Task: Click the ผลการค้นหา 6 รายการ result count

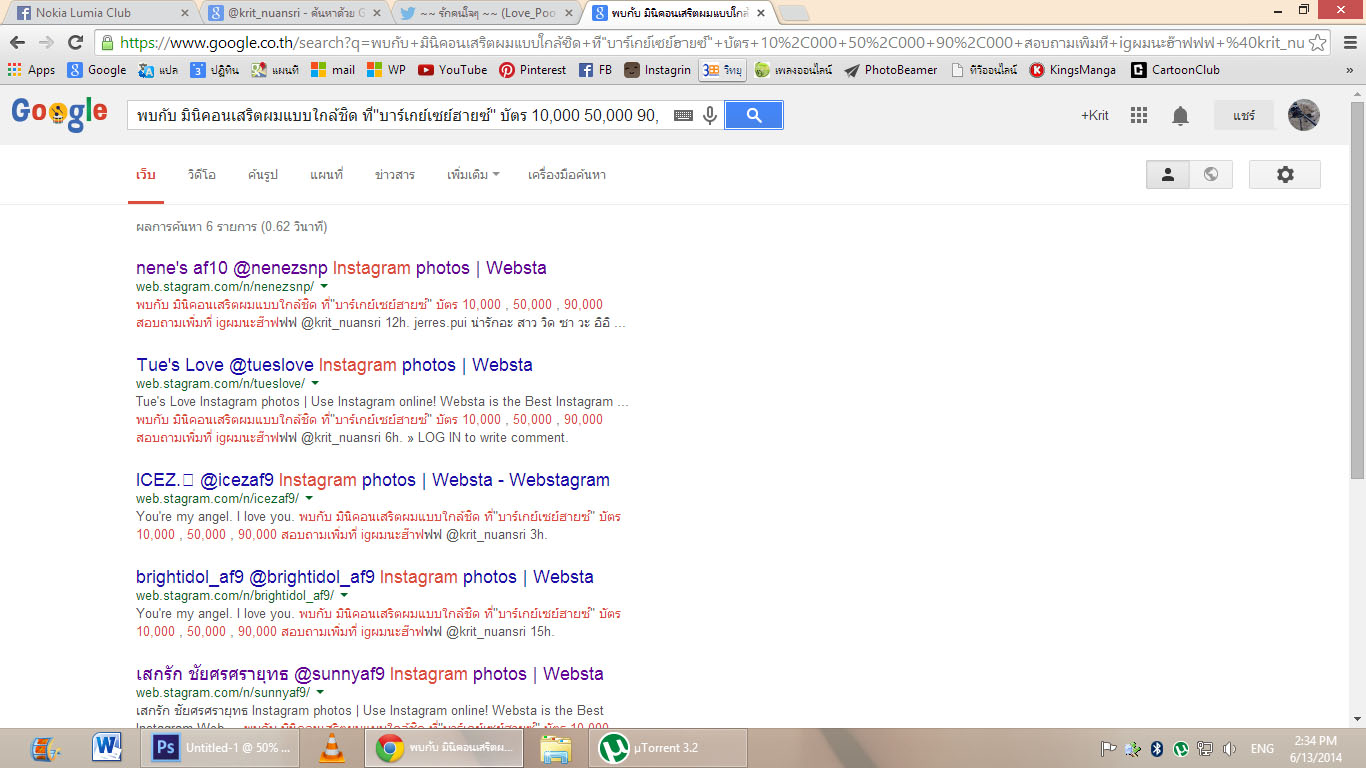Action: point(231,227)
